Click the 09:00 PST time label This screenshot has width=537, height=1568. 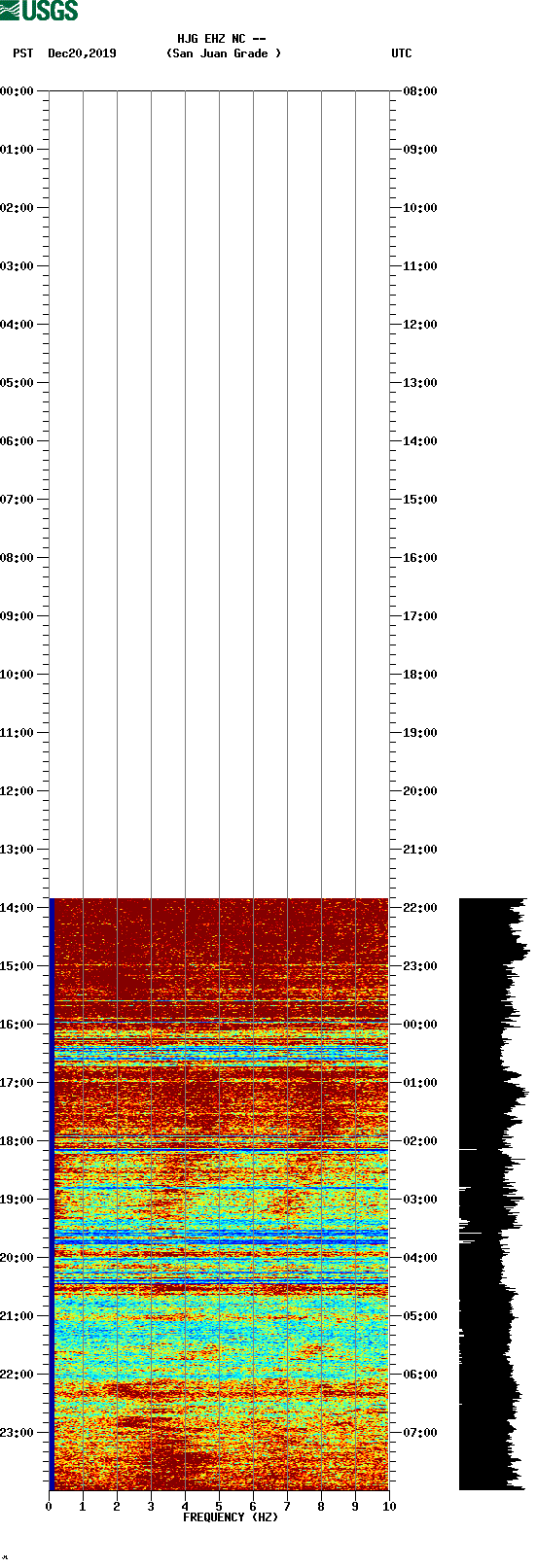[x=17, y=616]
